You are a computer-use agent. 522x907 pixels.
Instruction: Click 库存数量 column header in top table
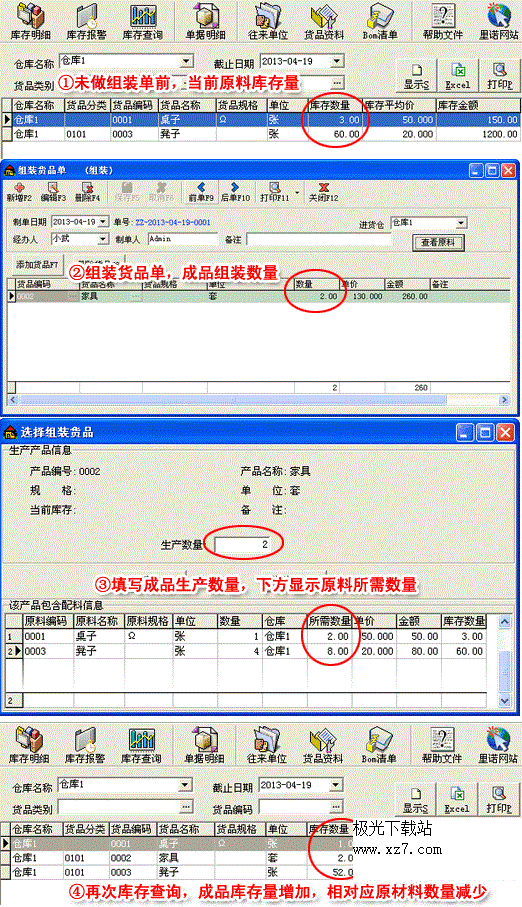[334, 106]
